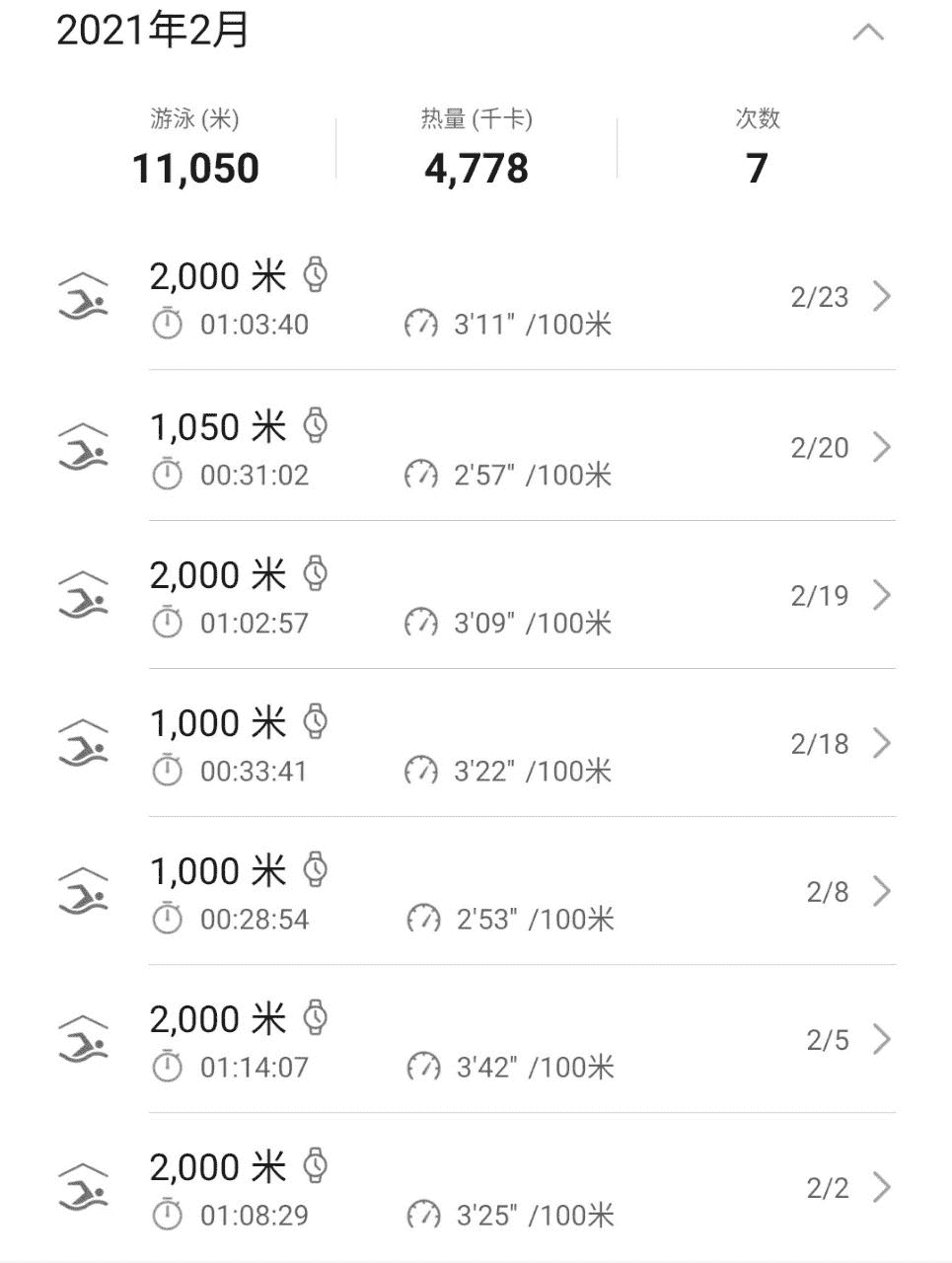The height and width of the screenshot is (1263, 952).
Task: Click swim icon for 2/20 workout
Action: pyautogui.click(x=84, y=447)
